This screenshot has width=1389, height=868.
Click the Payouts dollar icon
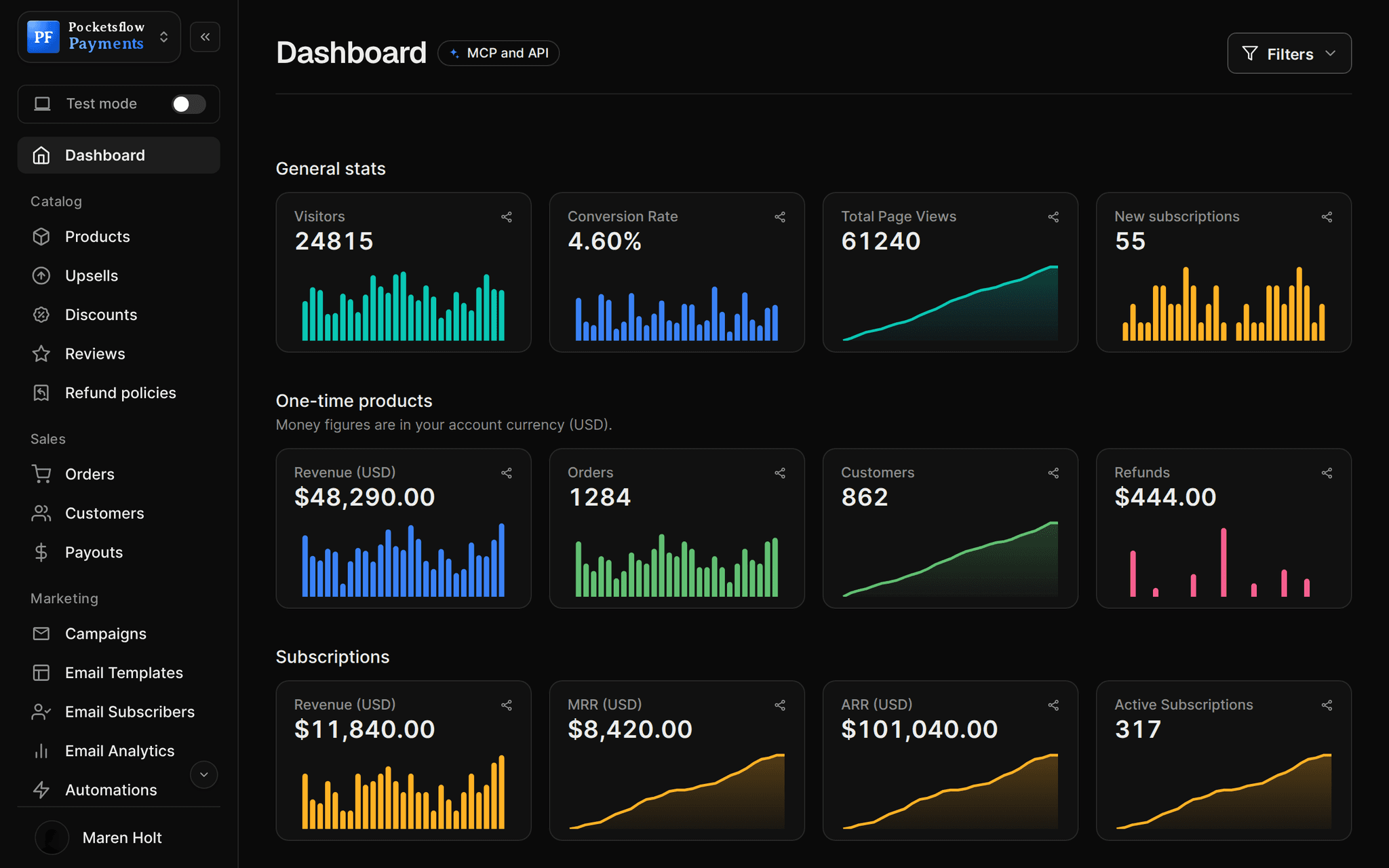pos(41,553)
